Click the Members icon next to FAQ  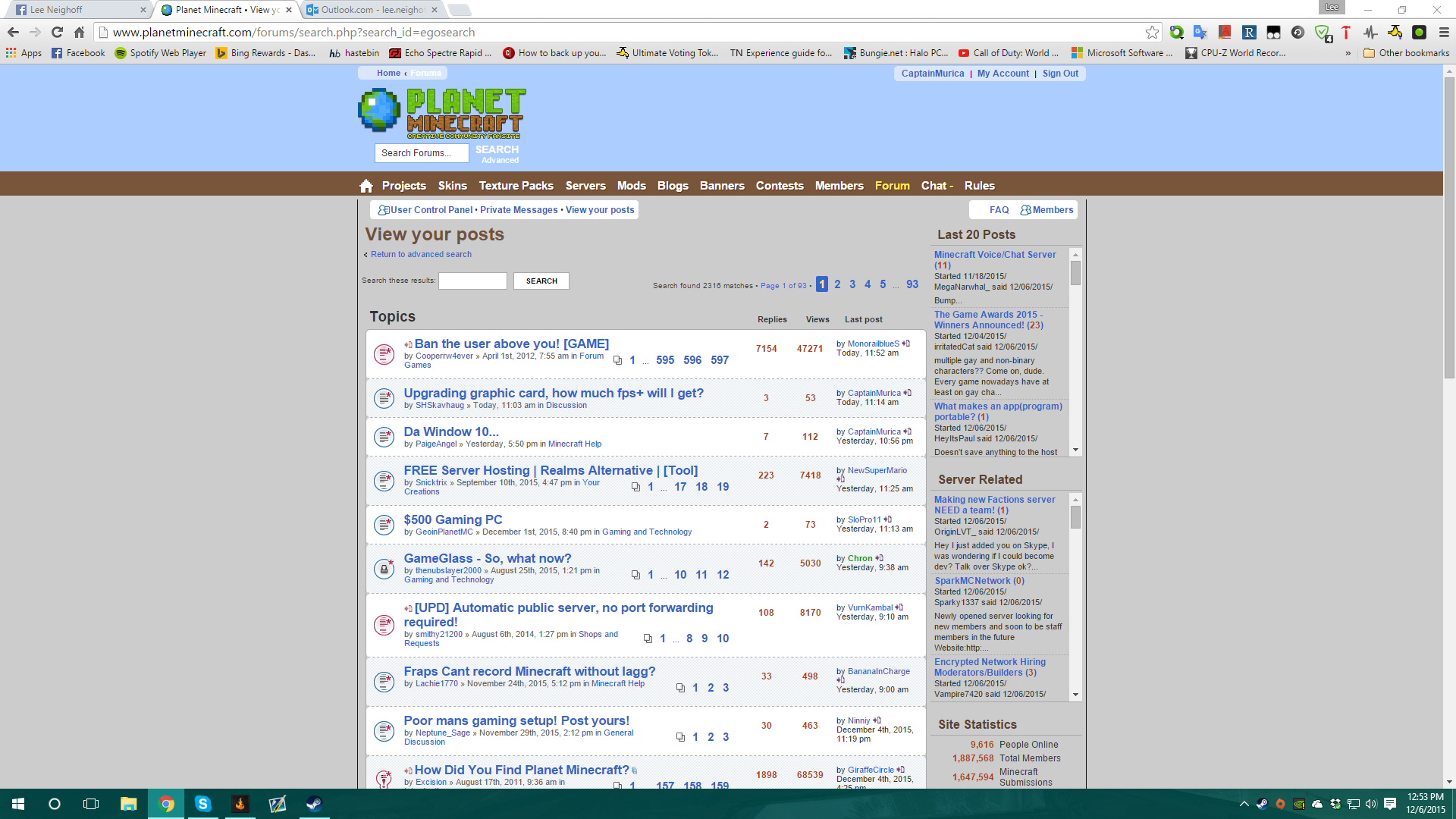[x=1025, y=209]
